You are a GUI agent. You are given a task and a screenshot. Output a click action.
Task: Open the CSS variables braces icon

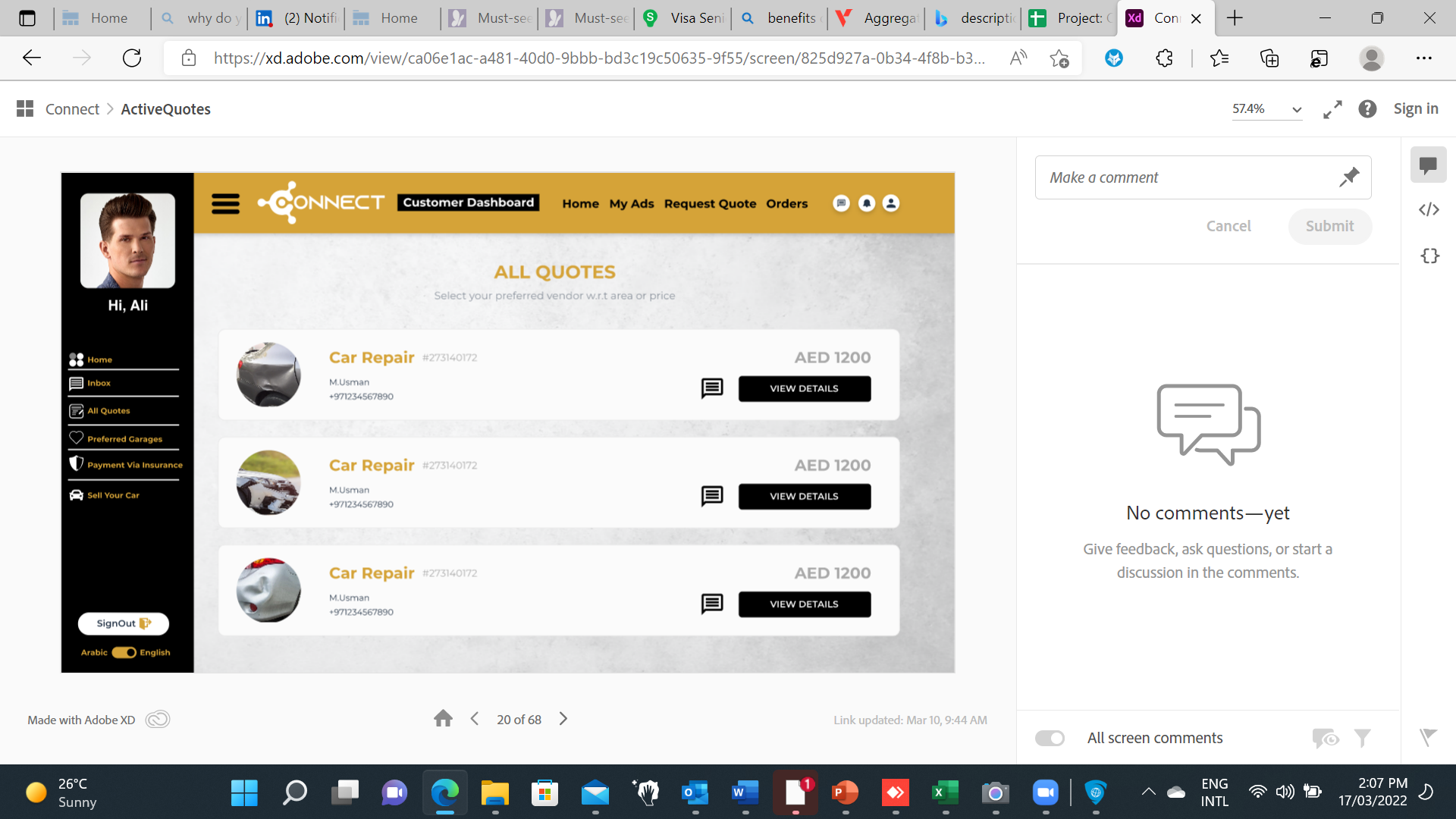[x=1429, y=256]
